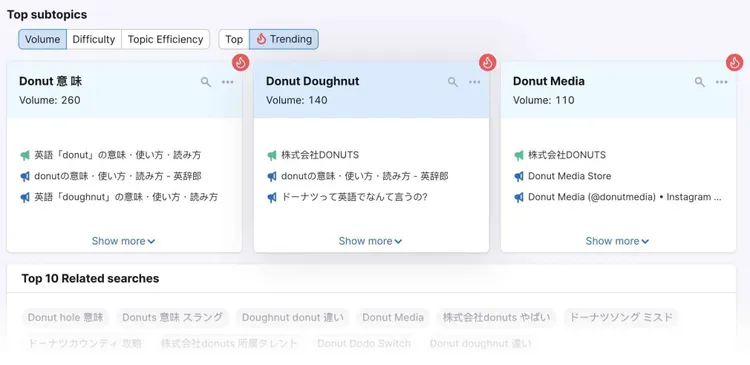Click megaphone beside 英語「doughnut」headline
Viewport: 750px width, 365px height.
coord(25,197)
